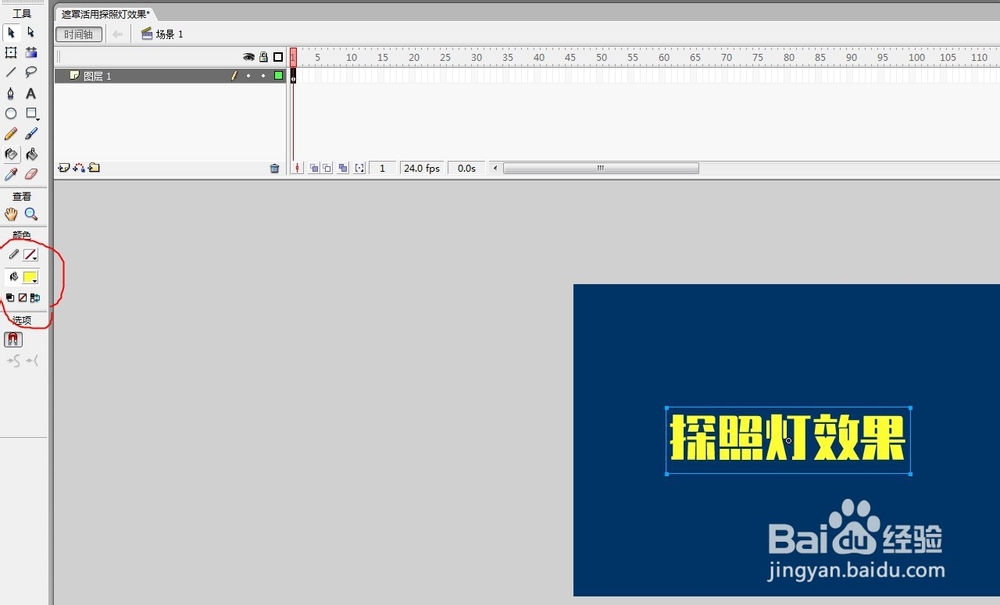
Task: Toggle snap to objects magnet option
Action: coord(12,339)
